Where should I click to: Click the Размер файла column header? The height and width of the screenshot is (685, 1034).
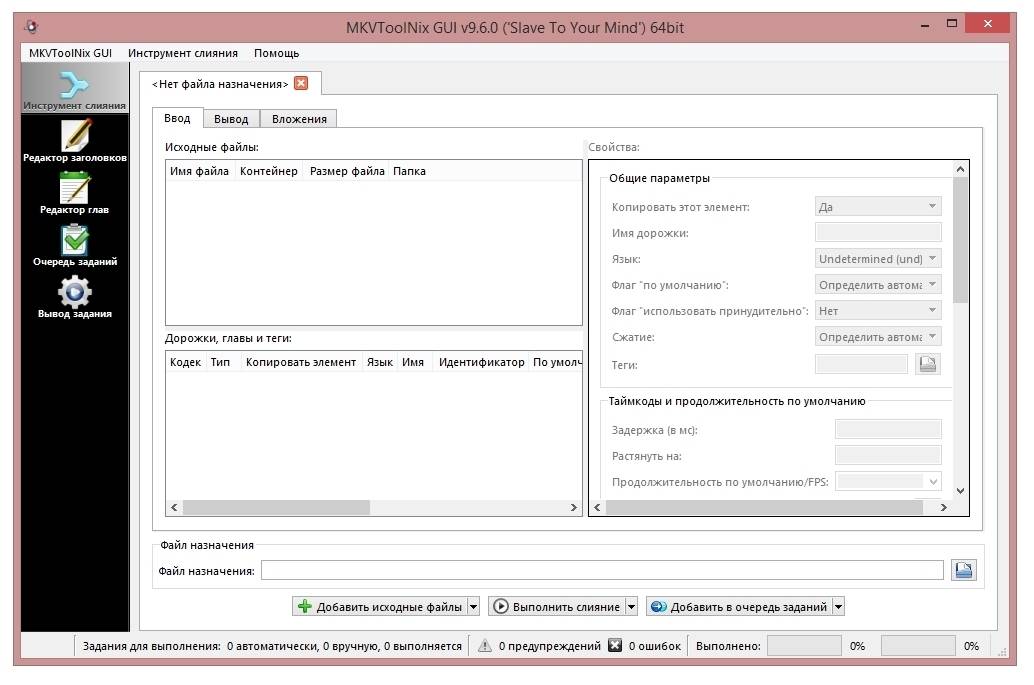tap(347, 171)
